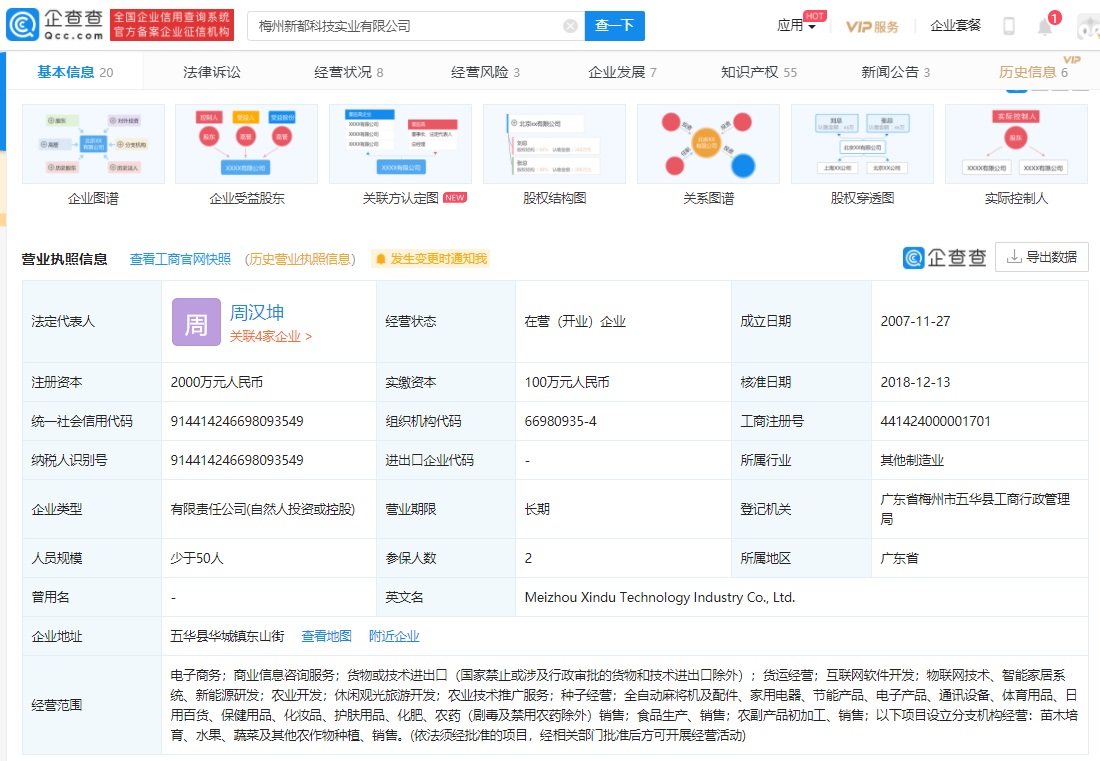
Task: Select the company type 有限责任公司(自然人投资或控股)
Action: [262, 509]
